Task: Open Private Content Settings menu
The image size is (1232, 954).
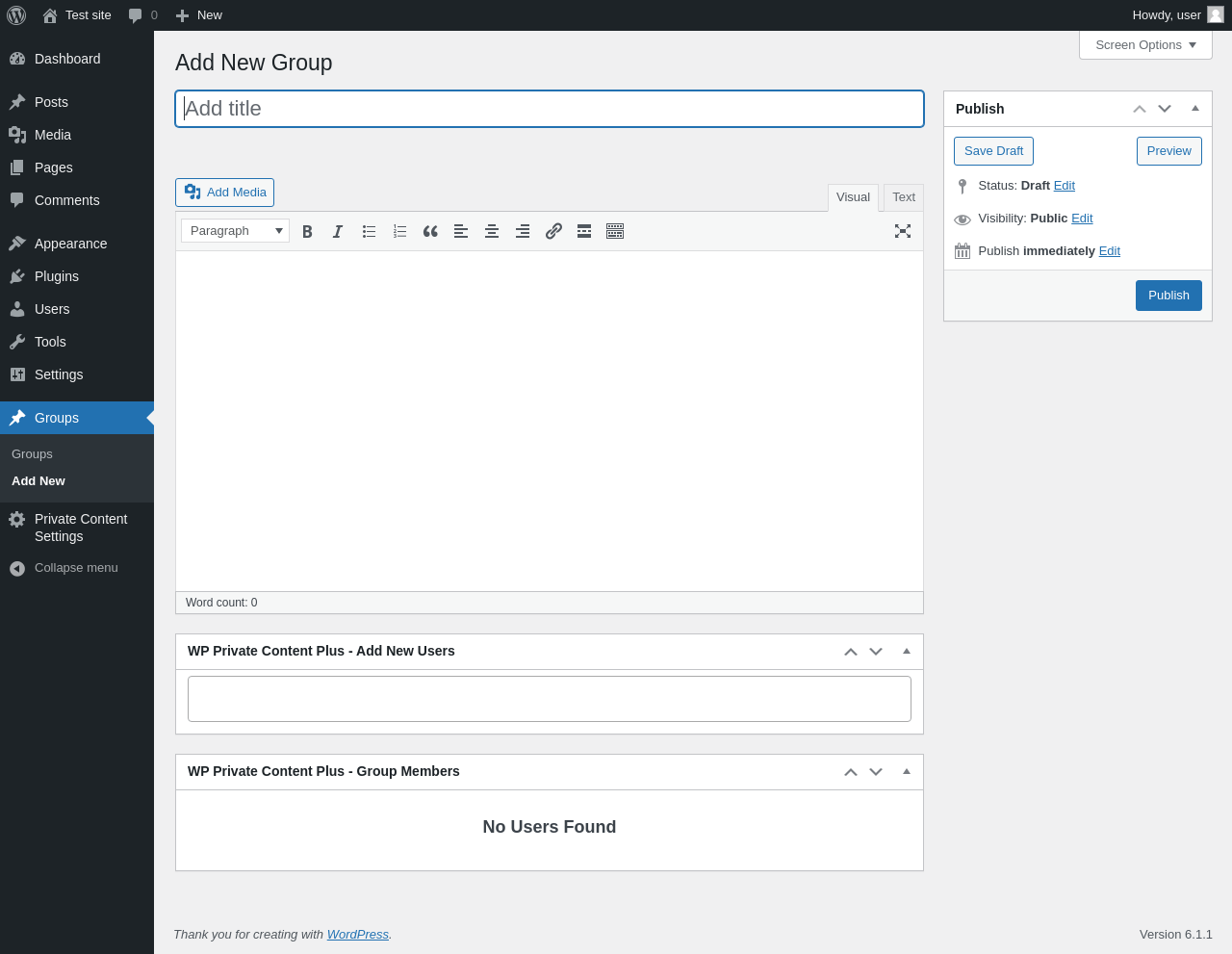Action: pyautogui.click(x=81, y=528)
